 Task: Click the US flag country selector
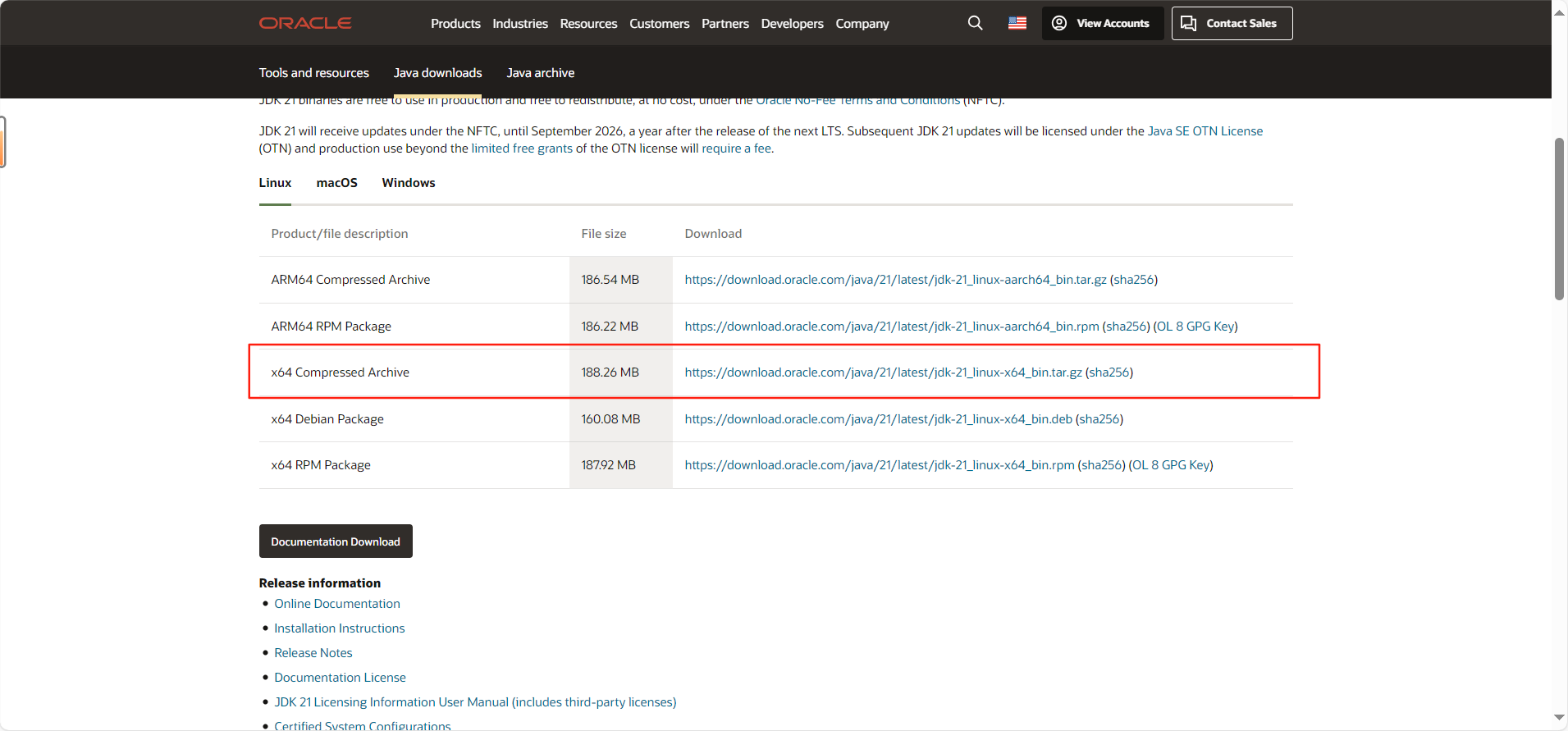[x=1017, y=23]
